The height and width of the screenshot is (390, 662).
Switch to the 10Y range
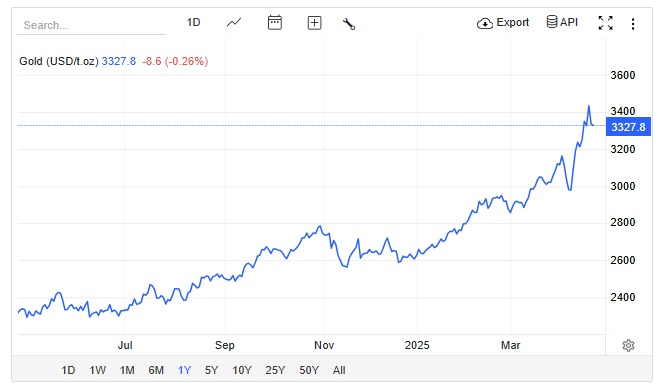tap(242, 370)
